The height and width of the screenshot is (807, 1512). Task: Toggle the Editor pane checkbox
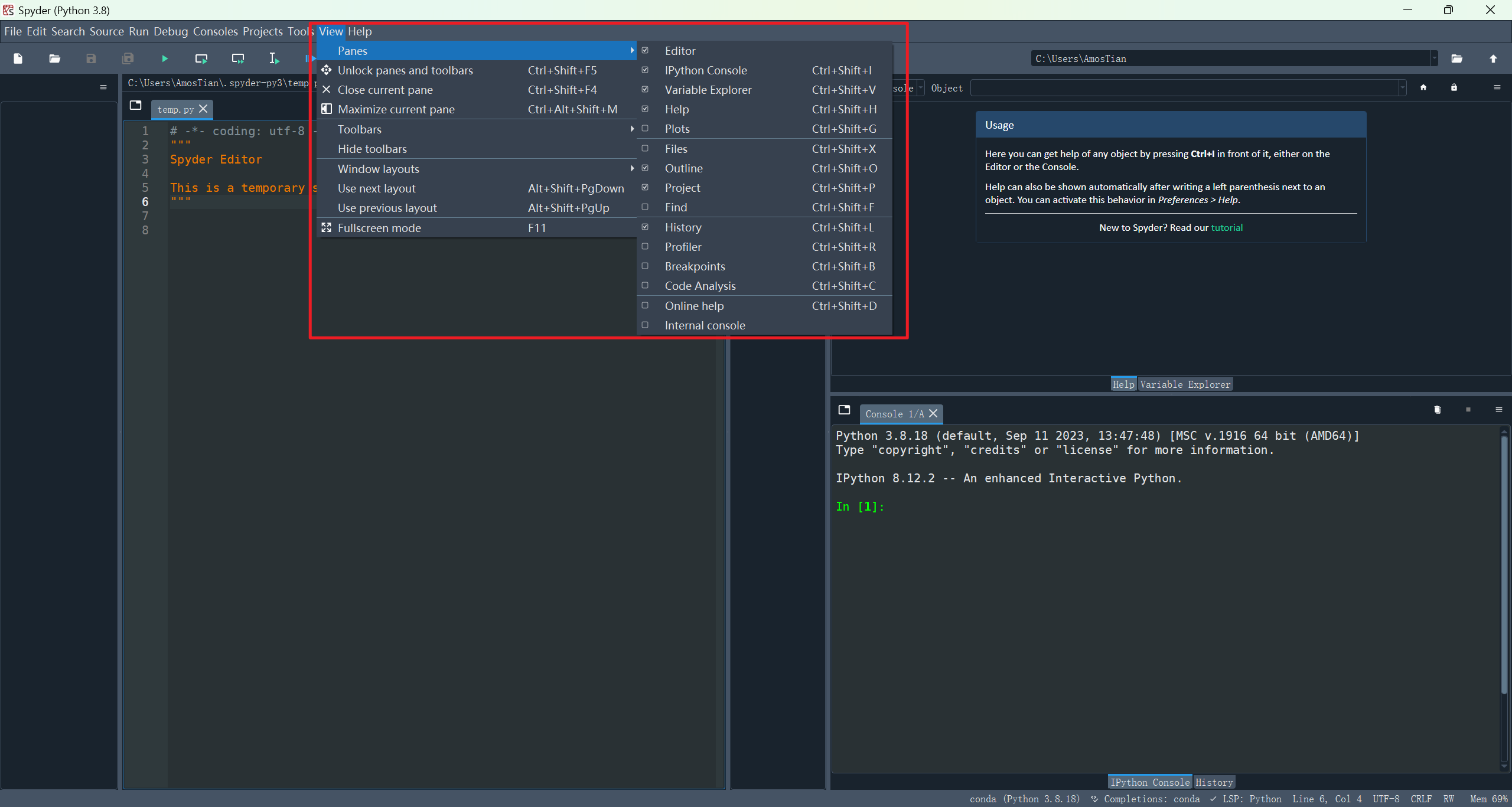pyautogui.click(x=645, y=51)
